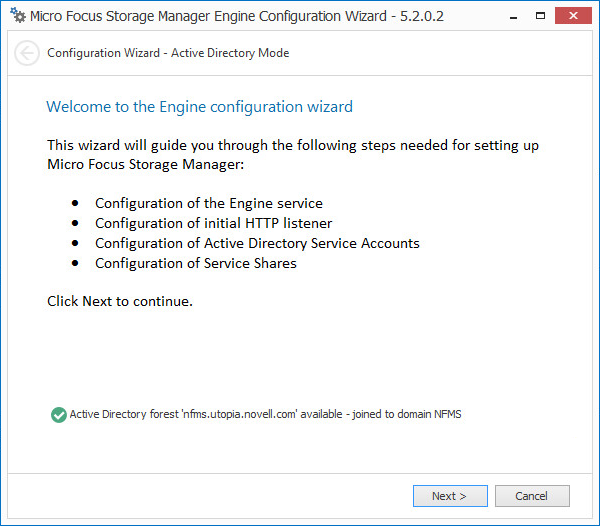
Task: Select 'Configuration of the Engine service' step text
Action: coord(209,203)
